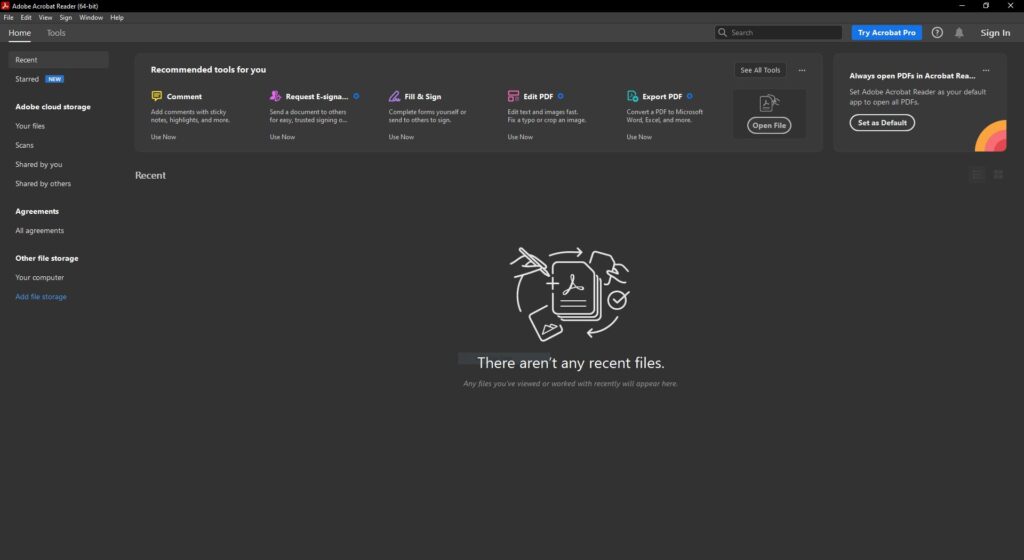
Task: Click the Export PDF icon
Action: coord(632,96)
